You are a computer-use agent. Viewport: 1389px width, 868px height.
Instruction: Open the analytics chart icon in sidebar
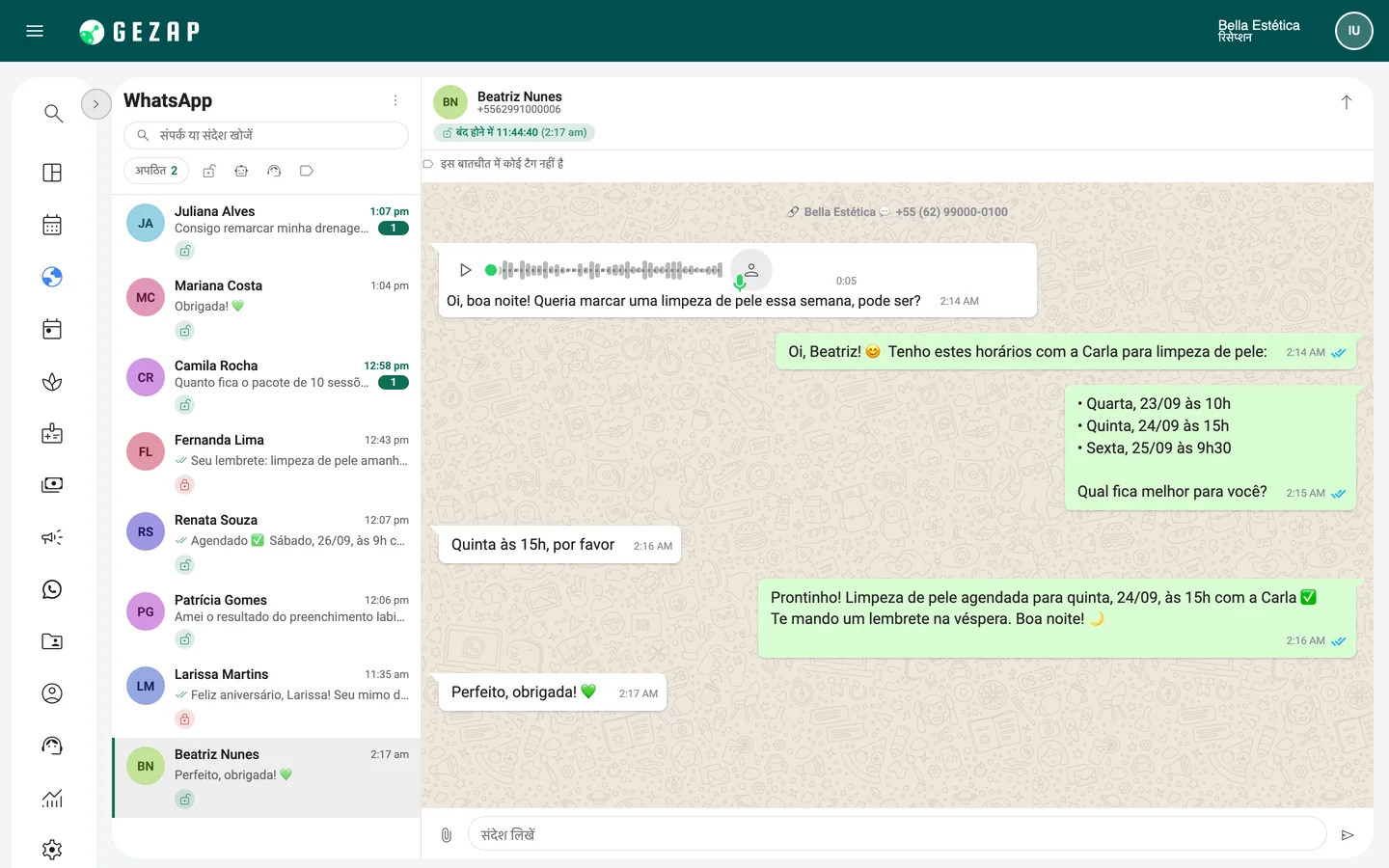52,798
